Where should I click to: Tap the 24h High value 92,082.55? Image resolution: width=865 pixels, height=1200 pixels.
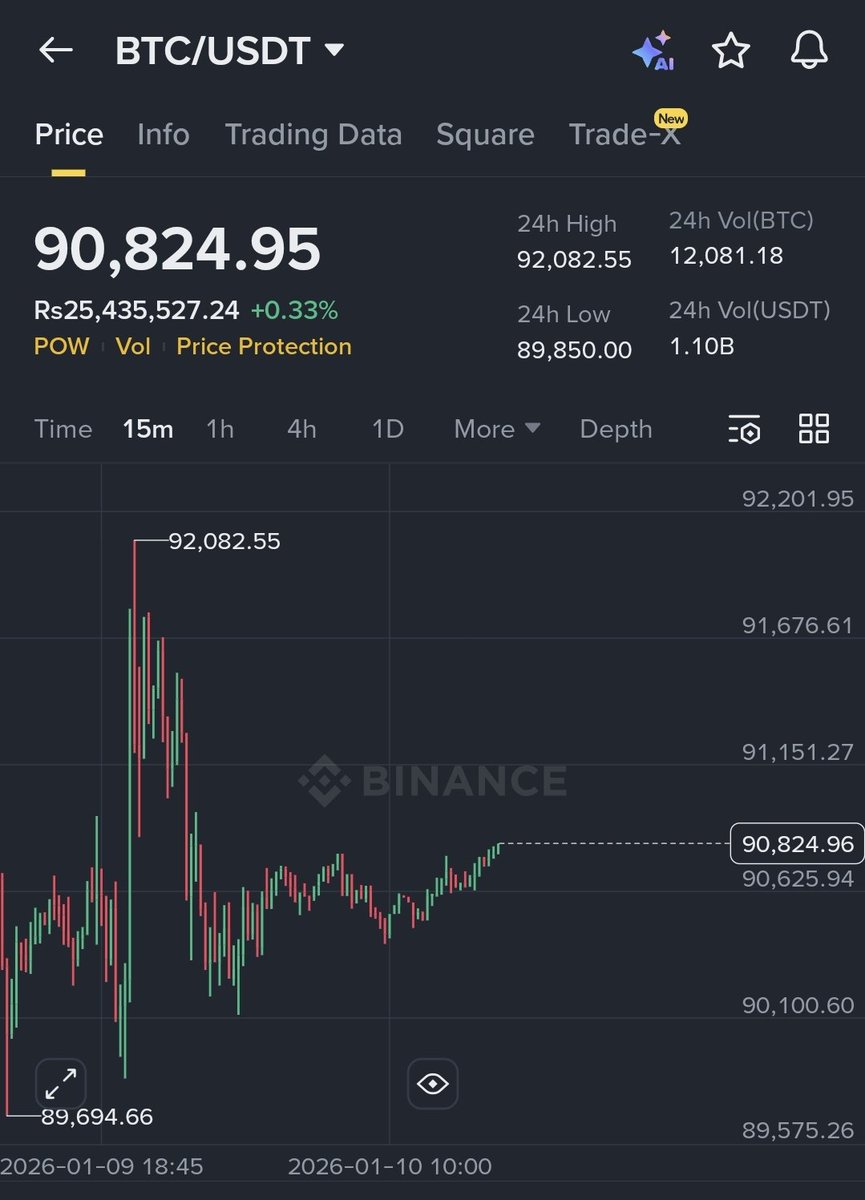(574, 260)
